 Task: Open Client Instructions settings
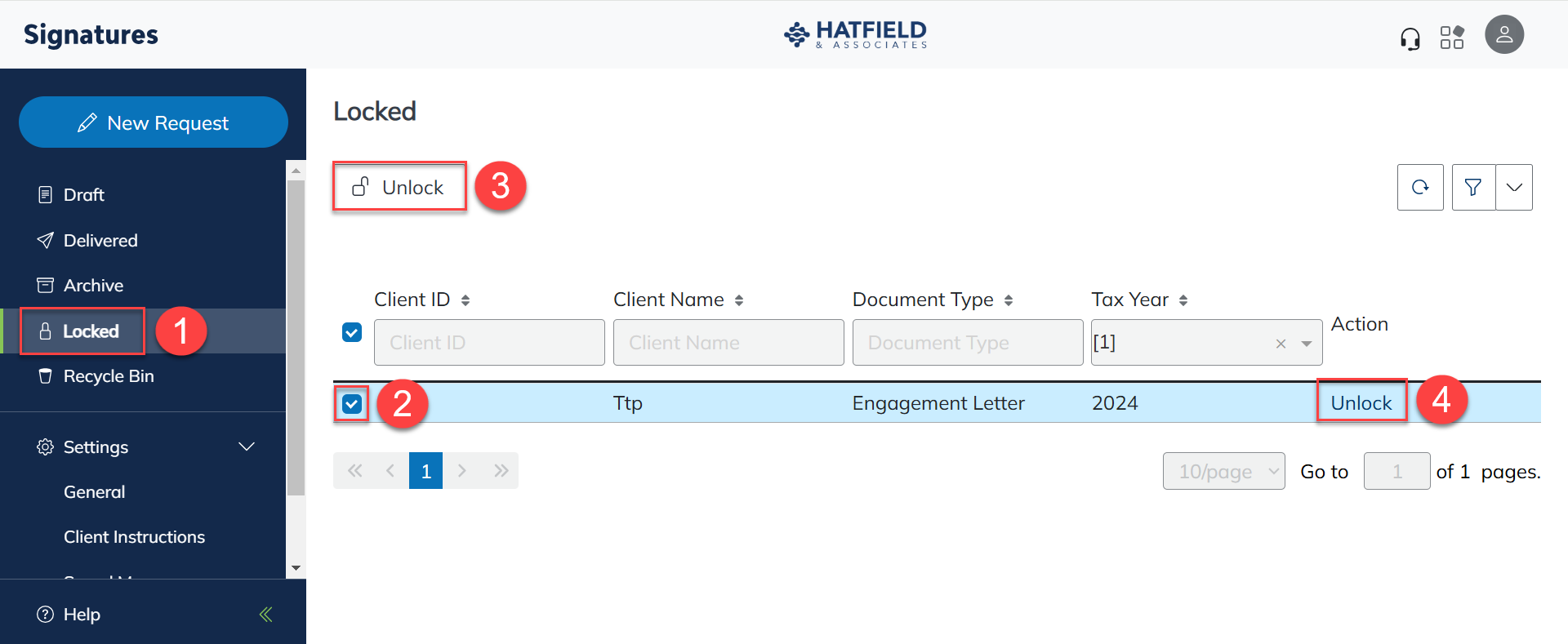click(135, 537)
